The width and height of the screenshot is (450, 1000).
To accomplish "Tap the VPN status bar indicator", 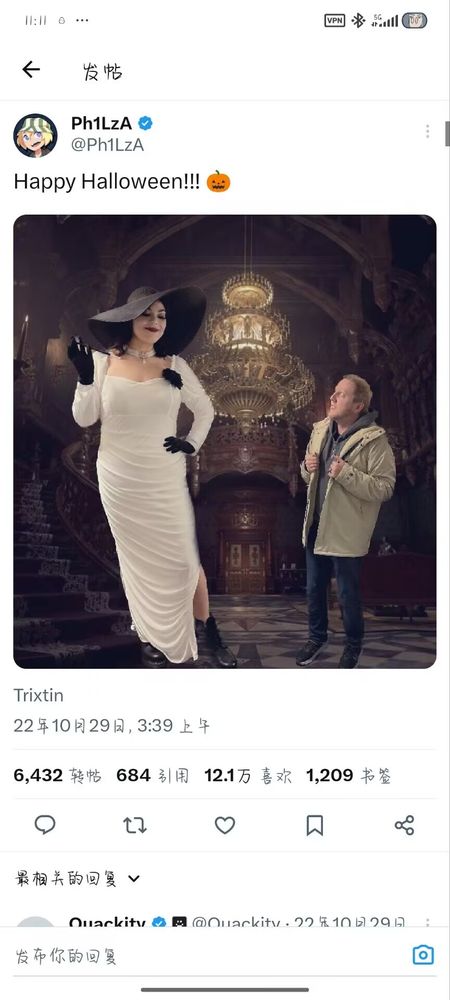I will point(335,20).
